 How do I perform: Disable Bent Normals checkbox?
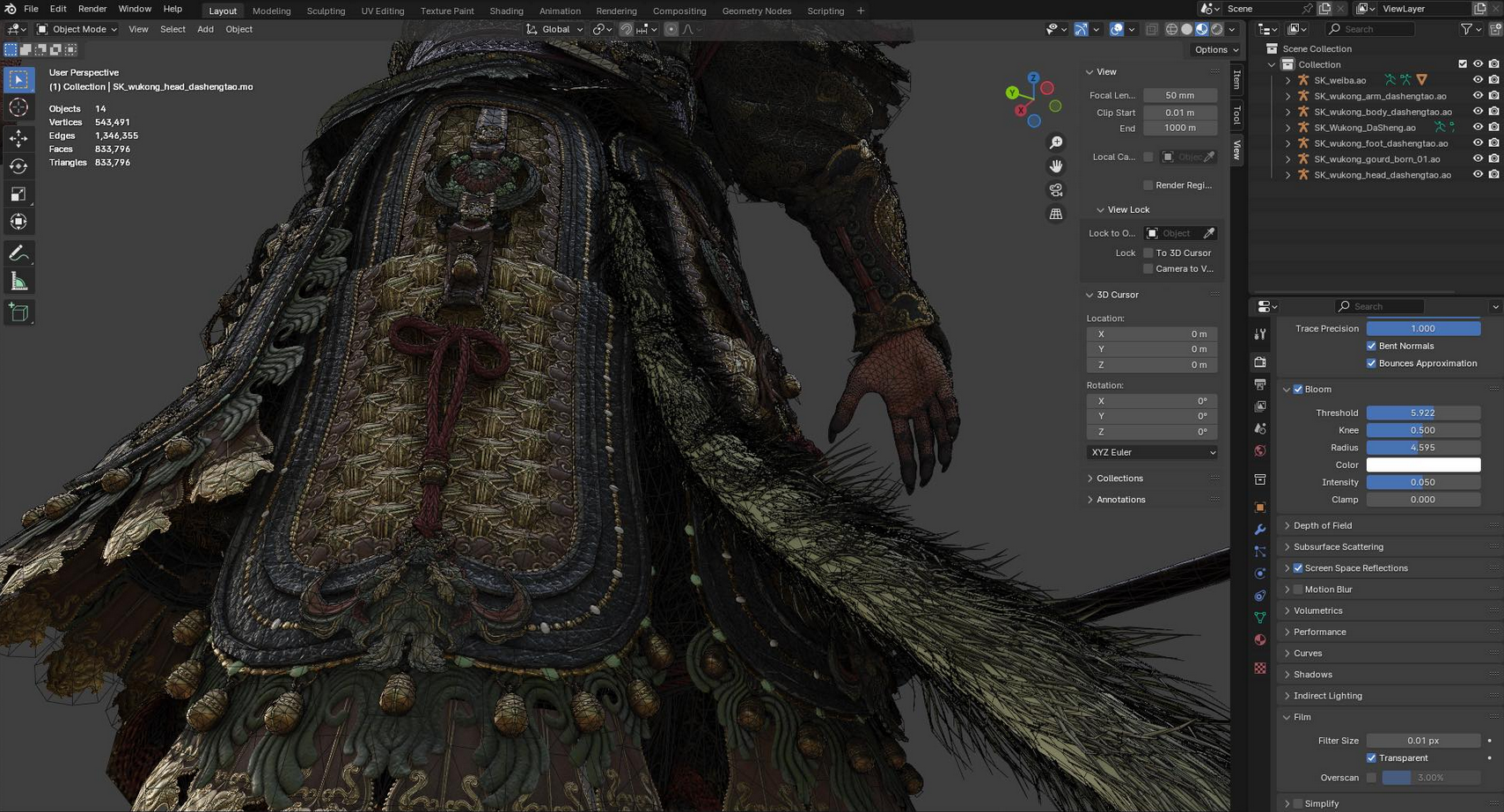[x=1371, y=346]
